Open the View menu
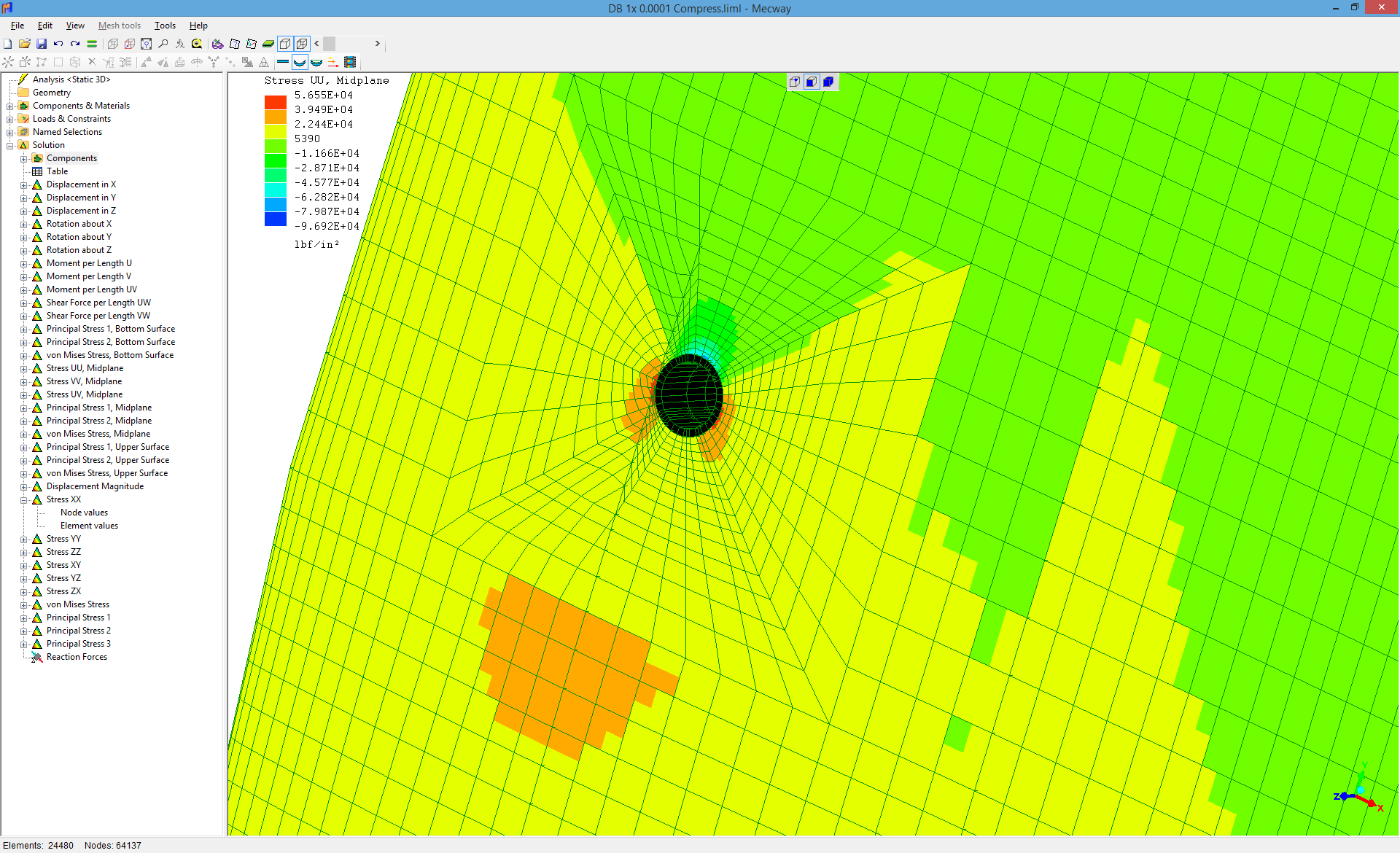 75,26
